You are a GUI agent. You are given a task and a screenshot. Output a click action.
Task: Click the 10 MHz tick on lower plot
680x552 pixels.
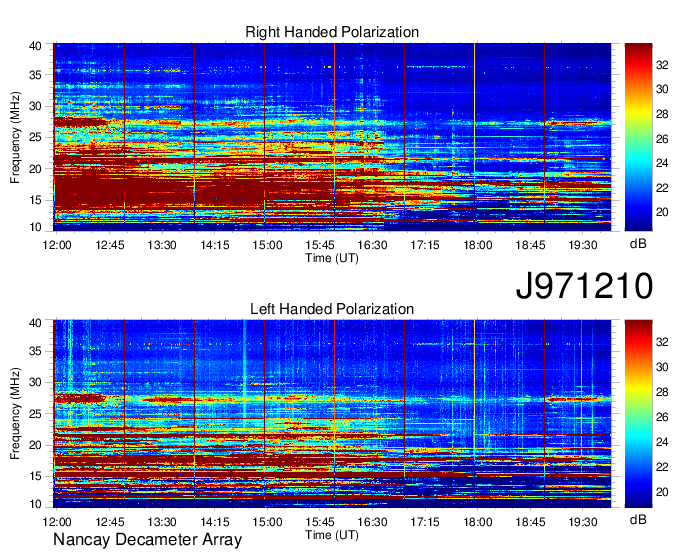(35, 504)
